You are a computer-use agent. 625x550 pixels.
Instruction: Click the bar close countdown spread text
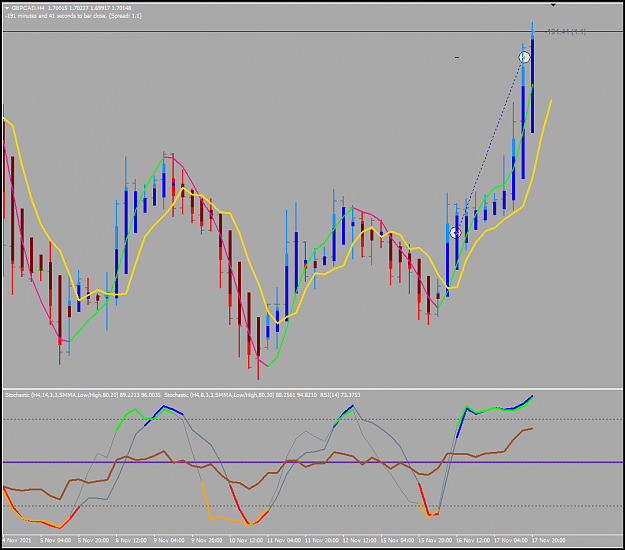pyautogui.click(x=73, y=16)
